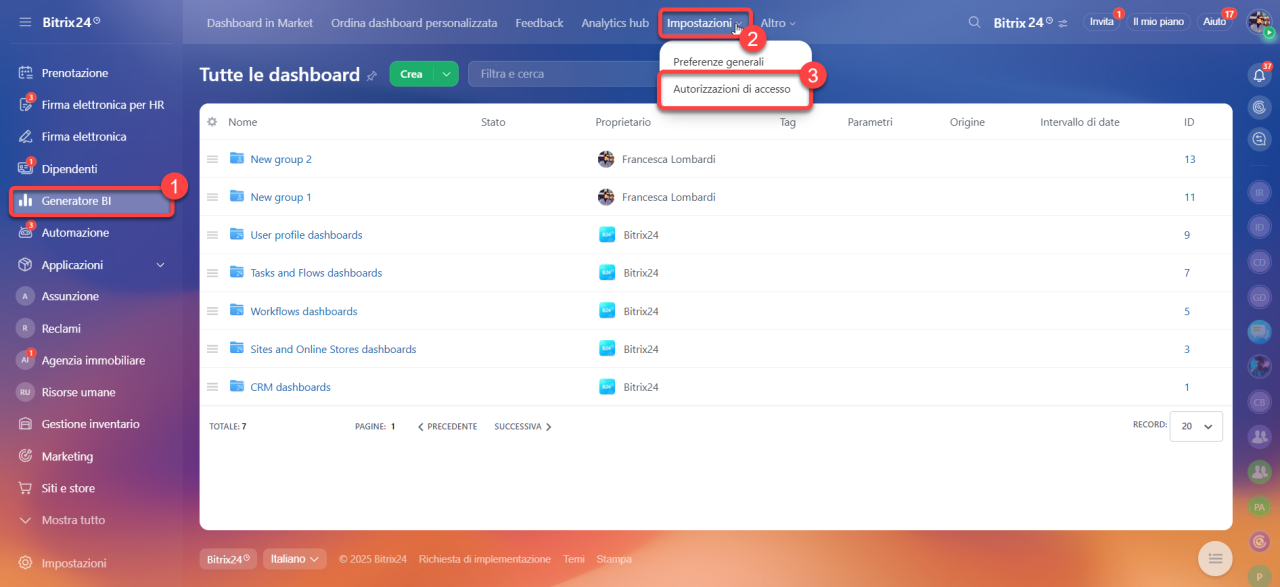1280x587 pixels.
Task: Click the spiral Copilot icon below the bell
Action: click(x=1259, y=107)
